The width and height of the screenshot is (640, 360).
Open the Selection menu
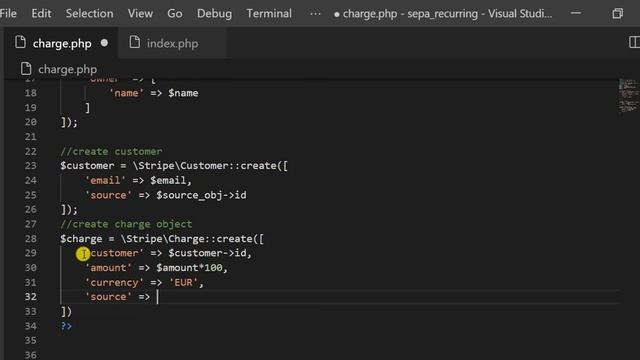(x=89, y=13)
